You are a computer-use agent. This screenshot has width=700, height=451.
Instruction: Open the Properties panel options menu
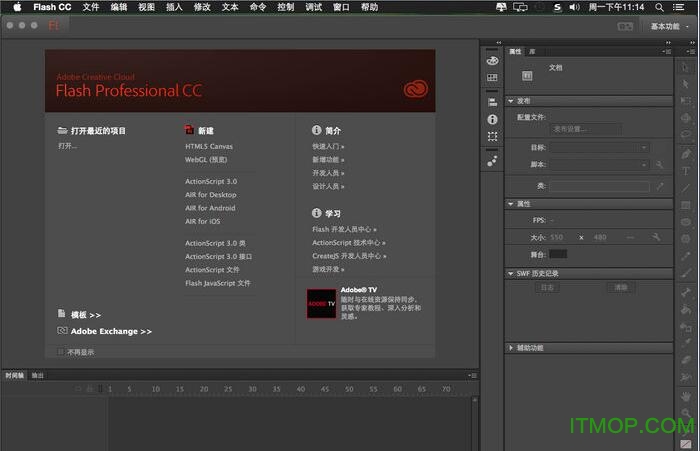tap(667, 52)
